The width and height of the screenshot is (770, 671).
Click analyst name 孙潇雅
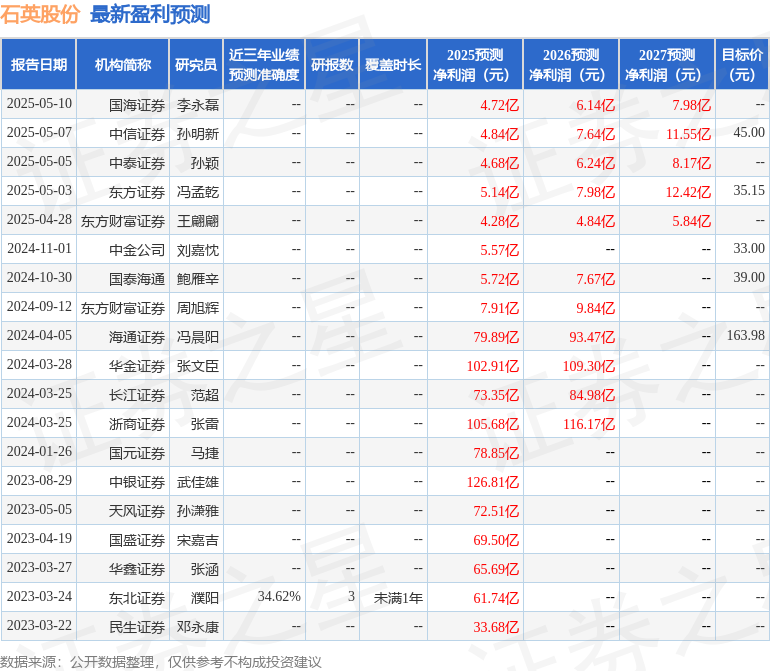point(198,511)
